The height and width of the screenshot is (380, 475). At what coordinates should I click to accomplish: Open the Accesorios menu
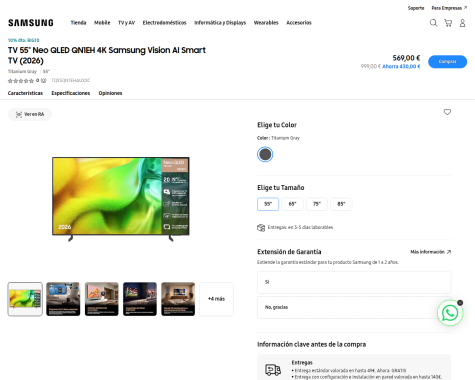(x=299, y=23)
